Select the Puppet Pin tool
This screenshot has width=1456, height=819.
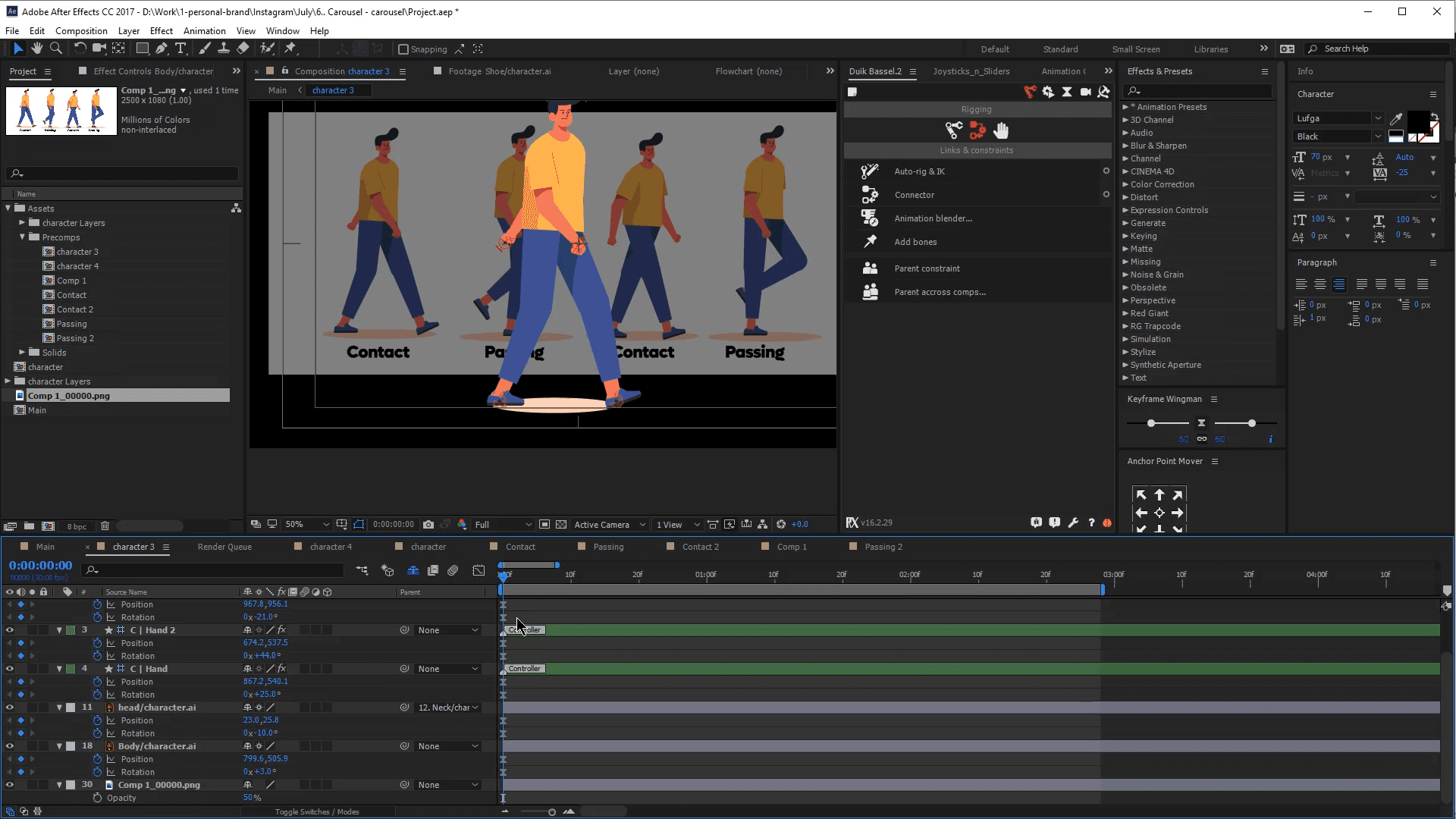pyautogui.click(x=290, y=49)
